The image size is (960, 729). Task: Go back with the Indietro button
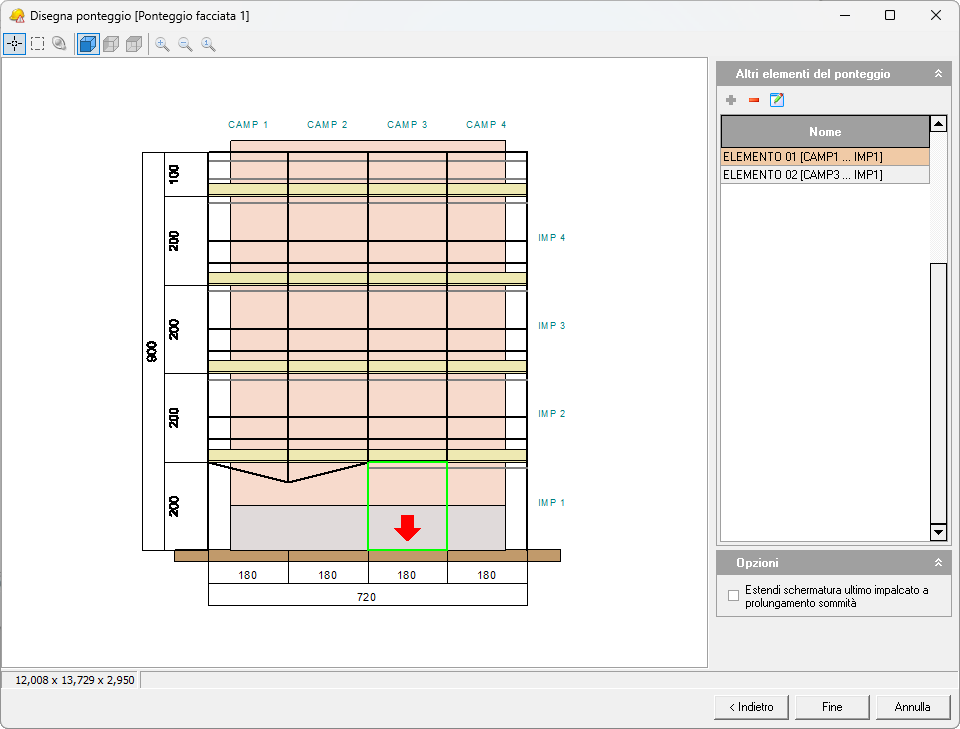(751, 707)
